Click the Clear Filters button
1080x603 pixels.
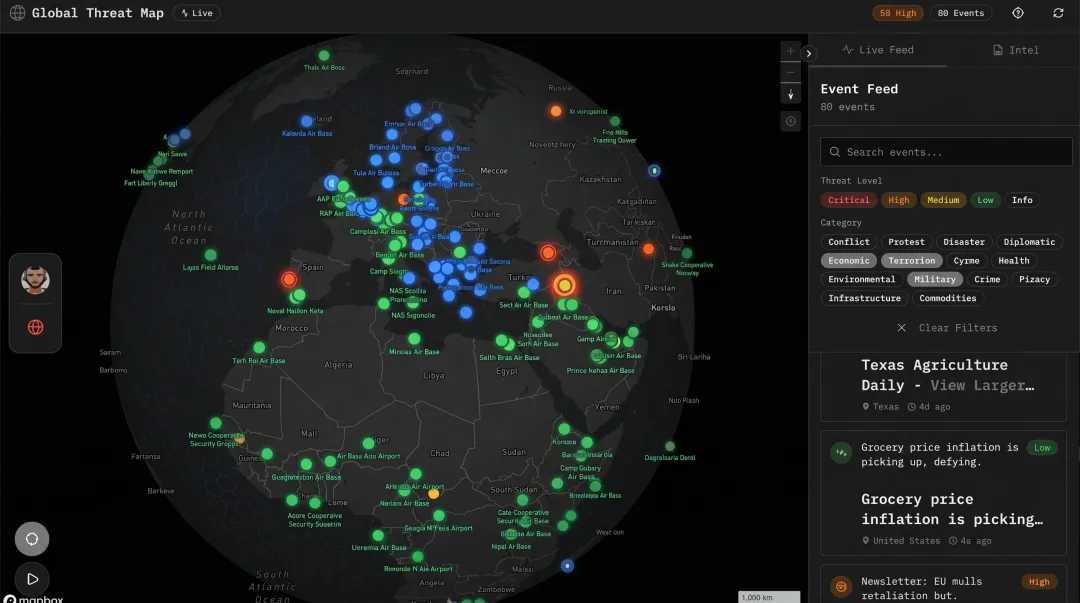pos(948,328)
